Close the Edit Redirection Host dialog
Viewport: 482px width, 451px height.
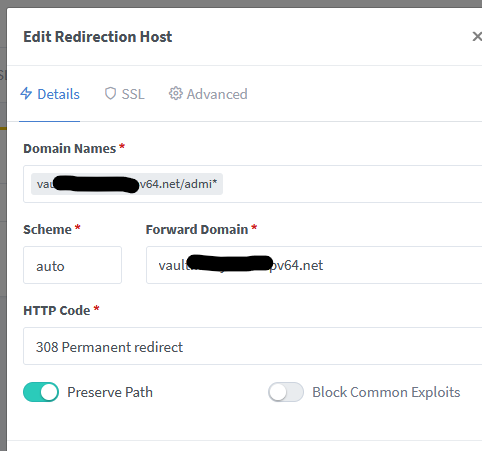point(477,37)
